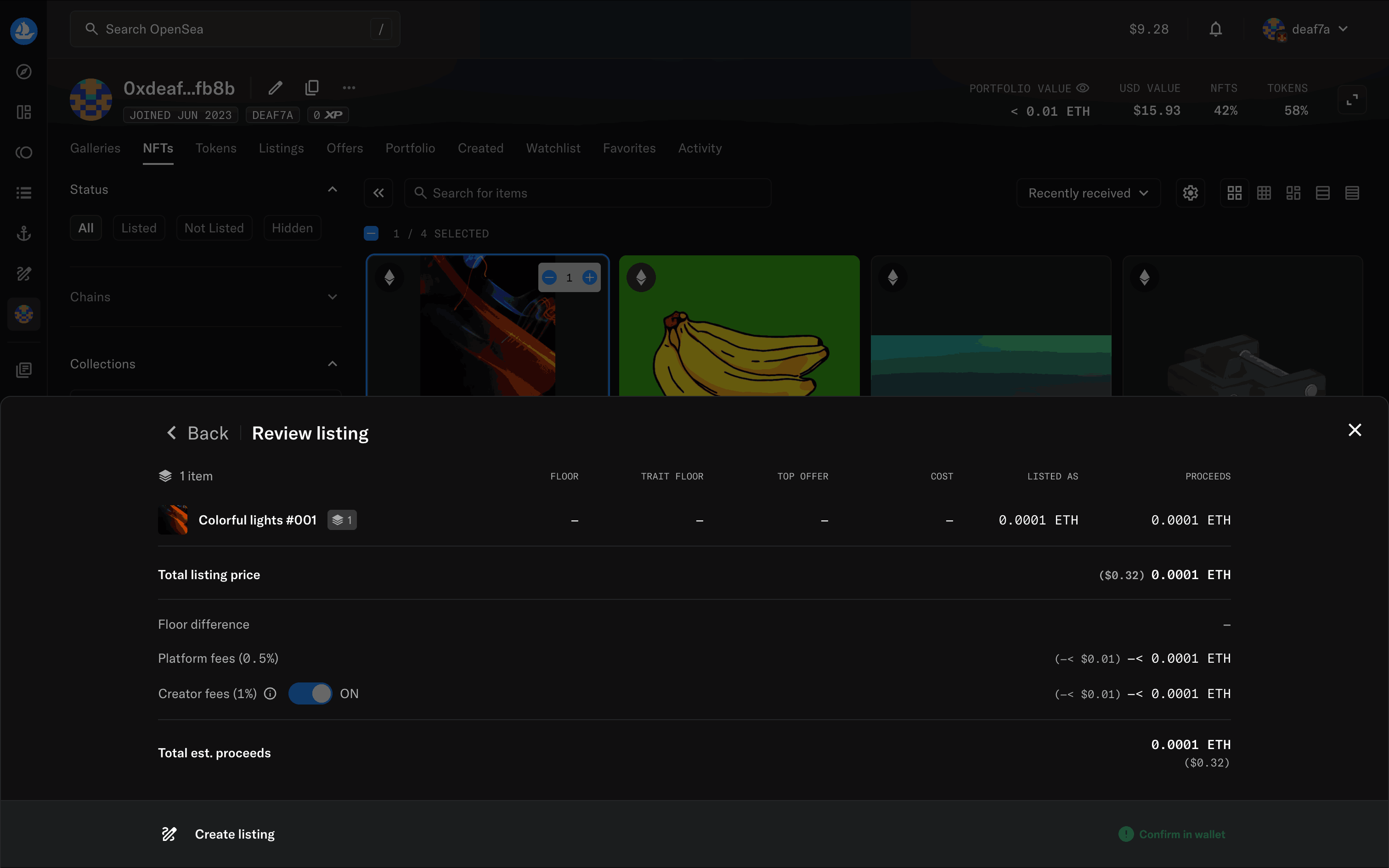Click the edit profile pencil icon
This screenshot has height=868, width=1389.
tap(276, 88)
